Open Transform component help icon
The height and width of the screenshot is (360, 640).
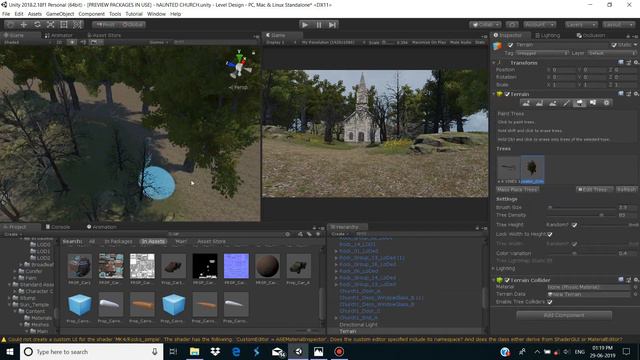click(621, 62)
